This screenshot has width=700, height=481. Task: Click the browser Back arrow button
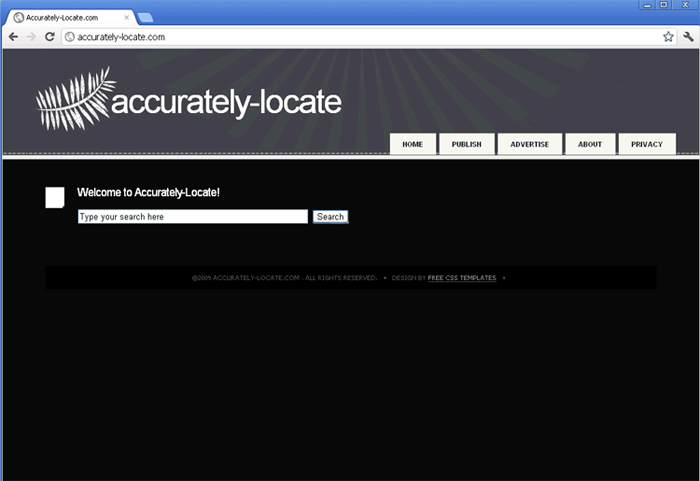[13, 37]
